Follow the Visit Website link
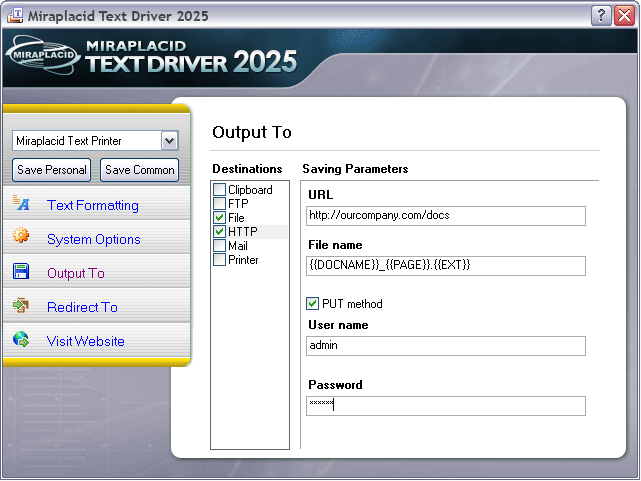641x481 pixels. tap(85, 341)
